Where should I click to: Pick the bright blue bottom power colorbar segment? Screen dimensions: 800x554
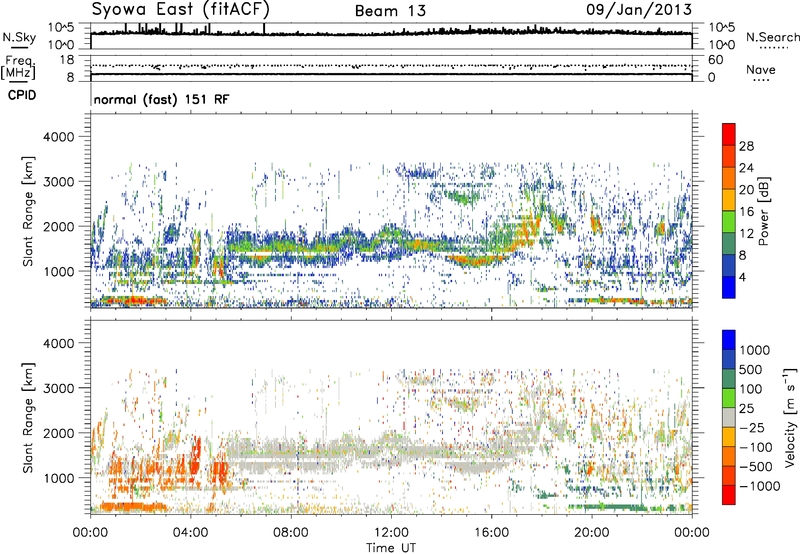pyautogui.click(x=729, y=287)
